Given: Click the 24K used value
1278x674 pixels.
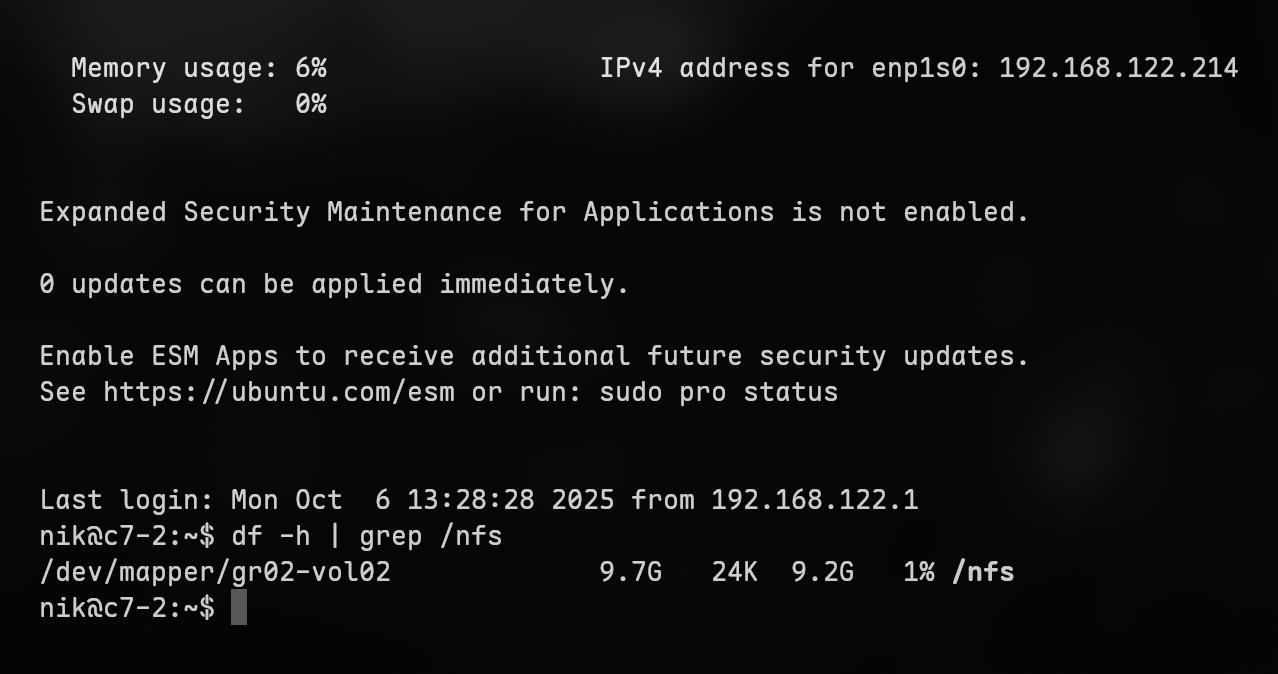Looking at the screenshot, I should click(x=735, y=572).
